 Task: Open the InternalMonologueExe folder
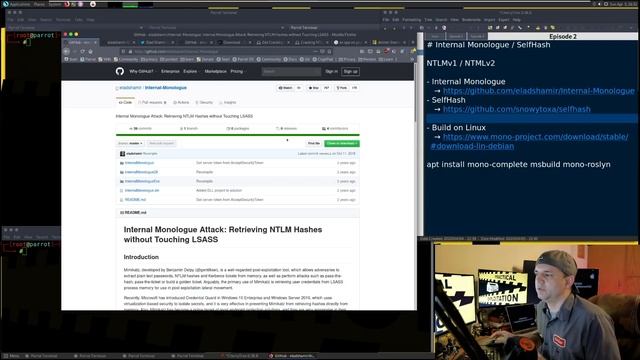(x=142, y=181)
